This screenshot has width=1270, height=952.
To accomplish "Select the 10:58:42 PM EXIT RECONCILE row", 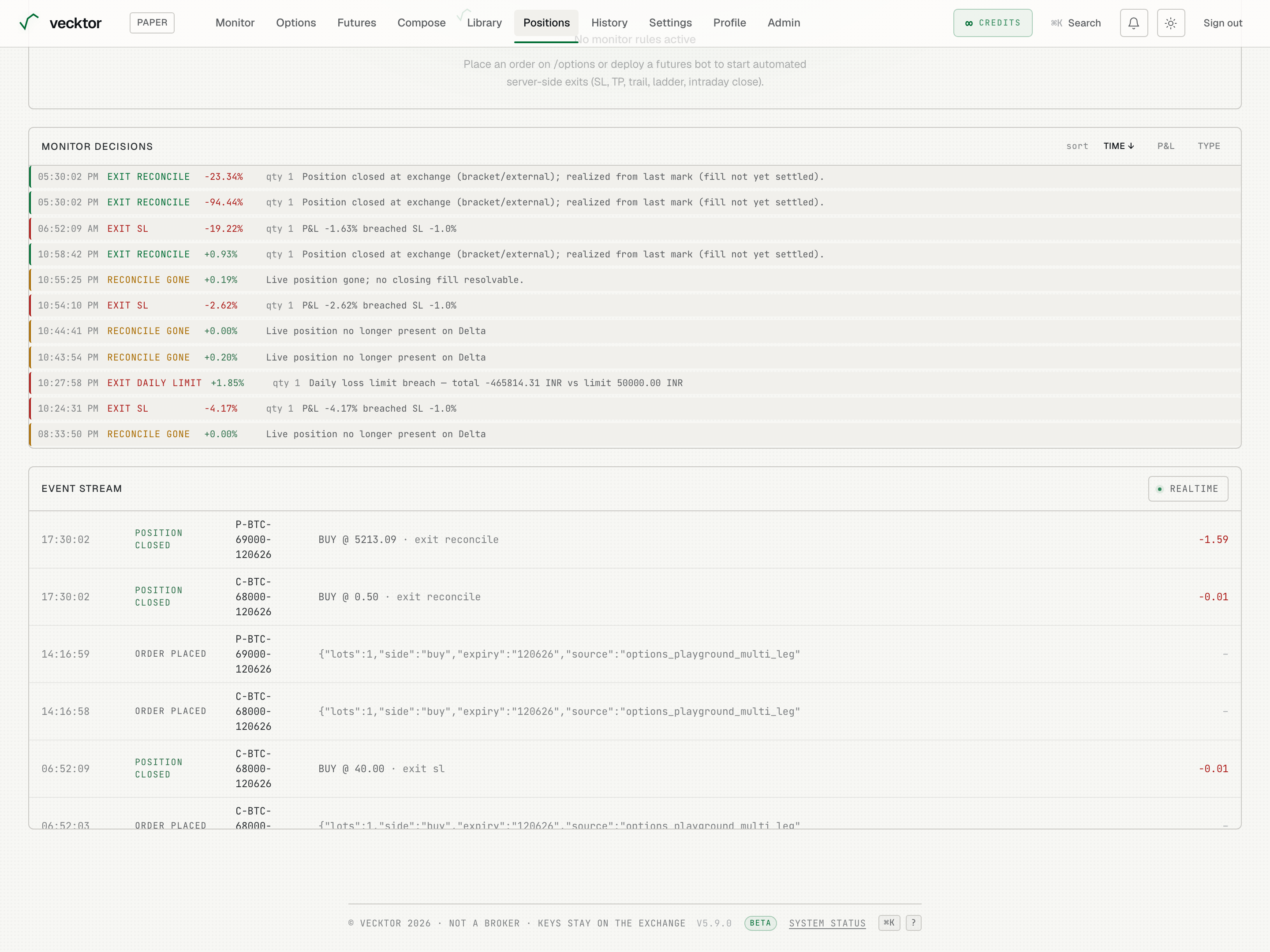I will pos(635,254).
